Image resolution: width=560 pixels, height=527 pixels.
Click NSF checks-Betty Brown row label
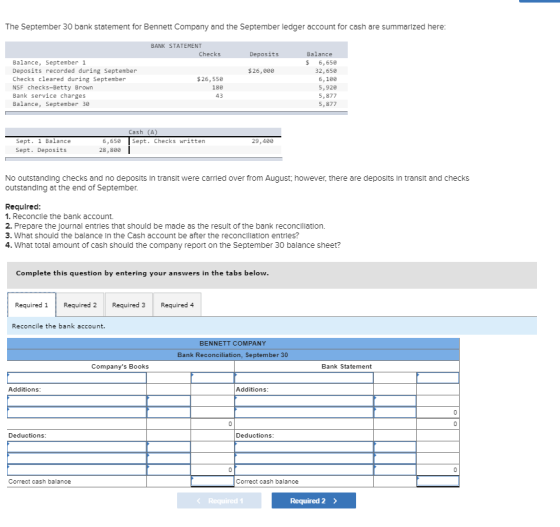[x=52, y=87]
